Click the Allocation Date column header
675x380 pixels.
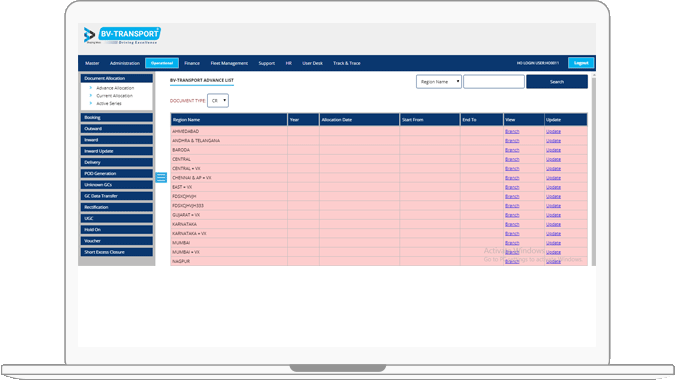point(359,120)
